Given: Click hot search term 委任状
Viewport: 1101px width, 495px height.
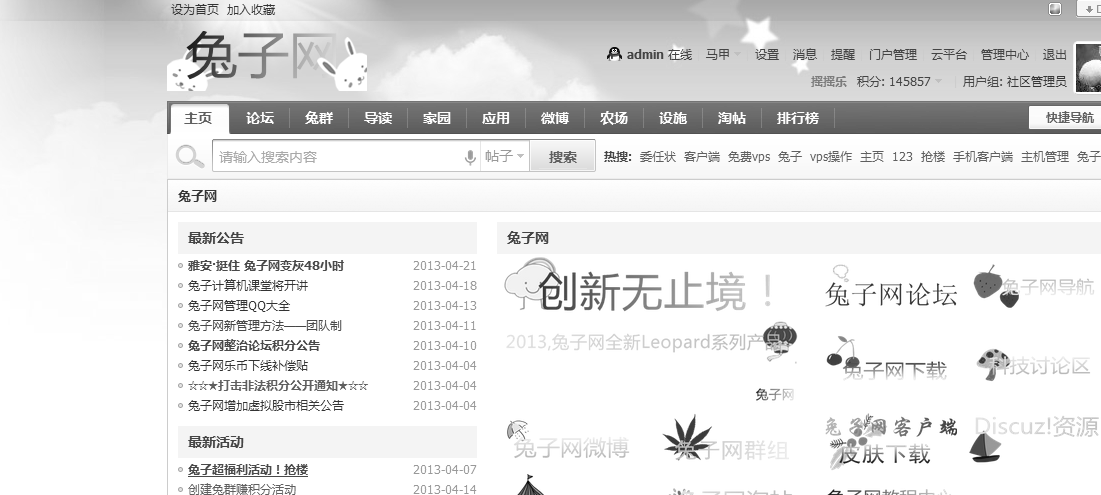Looking at the screenshot, I should [657, 157].
